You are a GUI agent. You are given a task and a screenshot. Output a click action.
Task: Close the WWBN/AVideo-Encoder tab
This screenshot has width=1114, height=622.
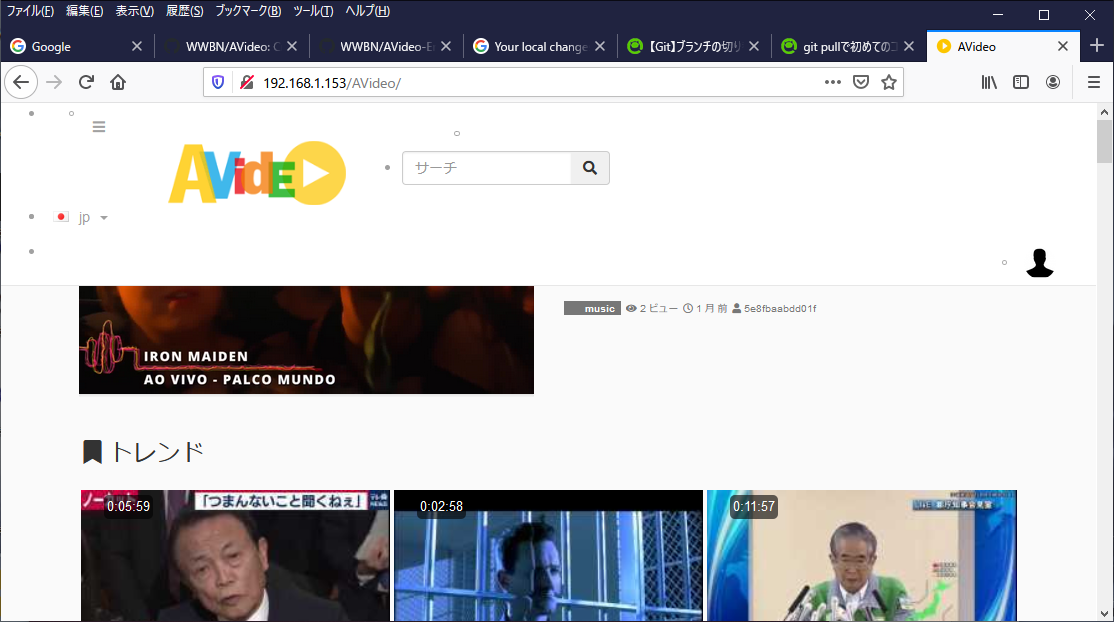[446, 46]
